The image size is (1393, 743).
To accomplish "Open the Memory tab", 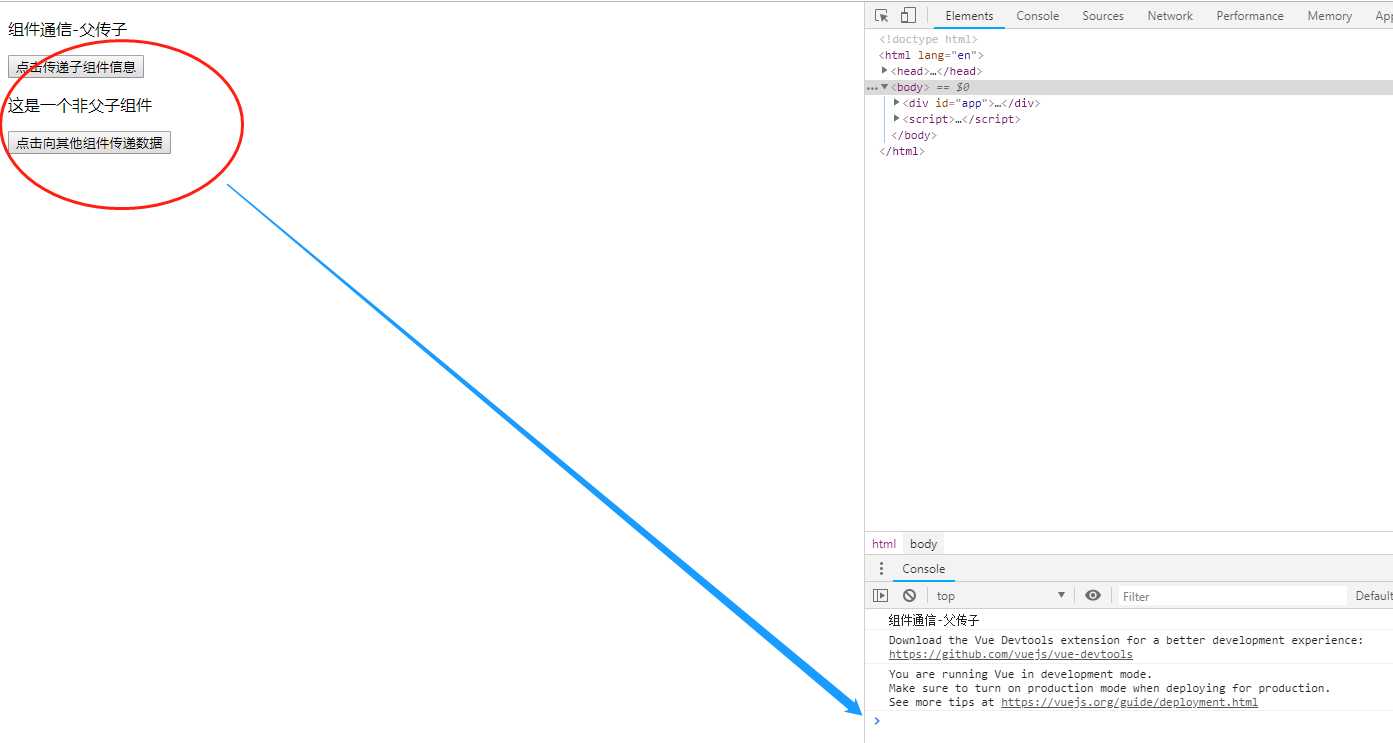I will [1329, 16].
